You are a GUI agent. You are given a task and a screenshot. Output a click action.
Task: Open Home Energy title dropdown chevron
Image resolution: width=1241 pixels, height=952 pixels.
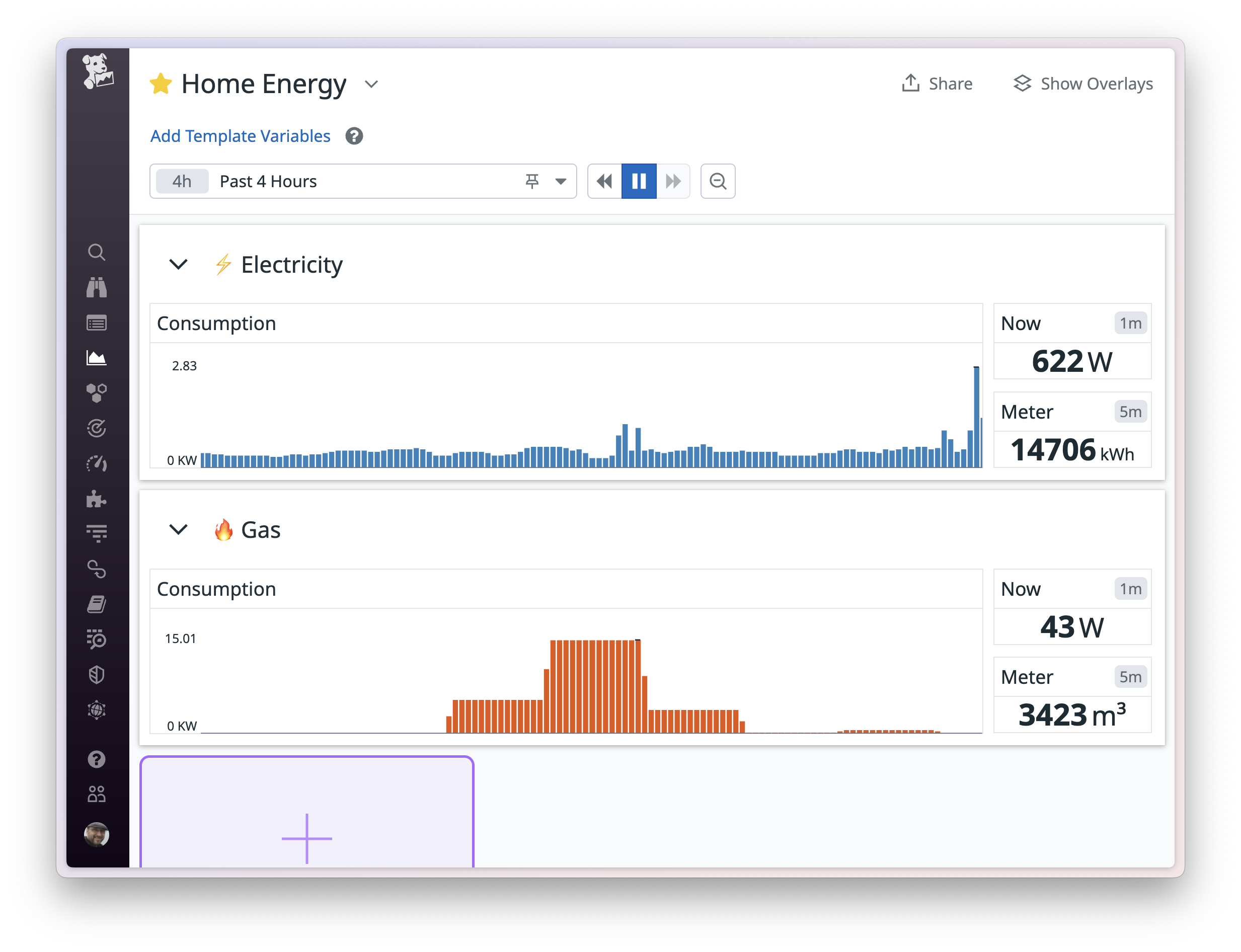(371, 85)
